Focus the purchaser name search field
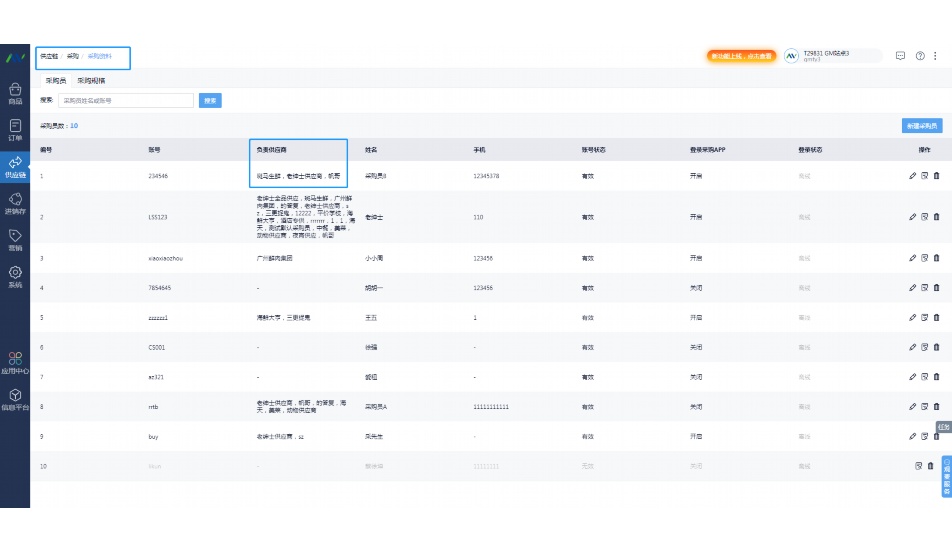The image size is (952, 552). [x=126, y=100]
